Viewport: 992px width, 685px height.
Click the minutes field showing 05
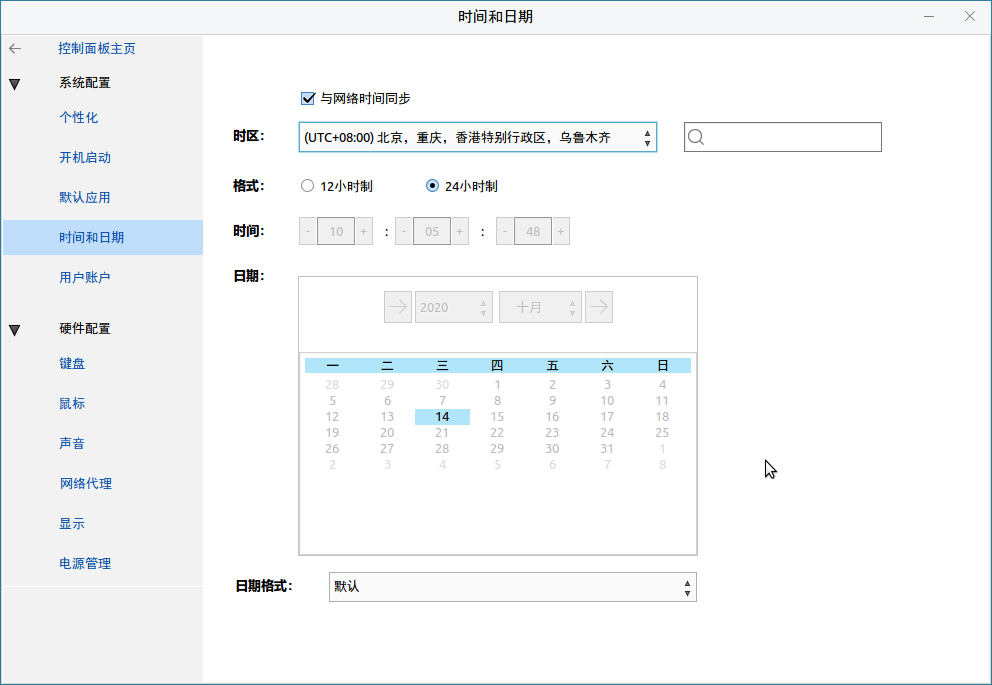pyautogui.click(x=432, y=231)
